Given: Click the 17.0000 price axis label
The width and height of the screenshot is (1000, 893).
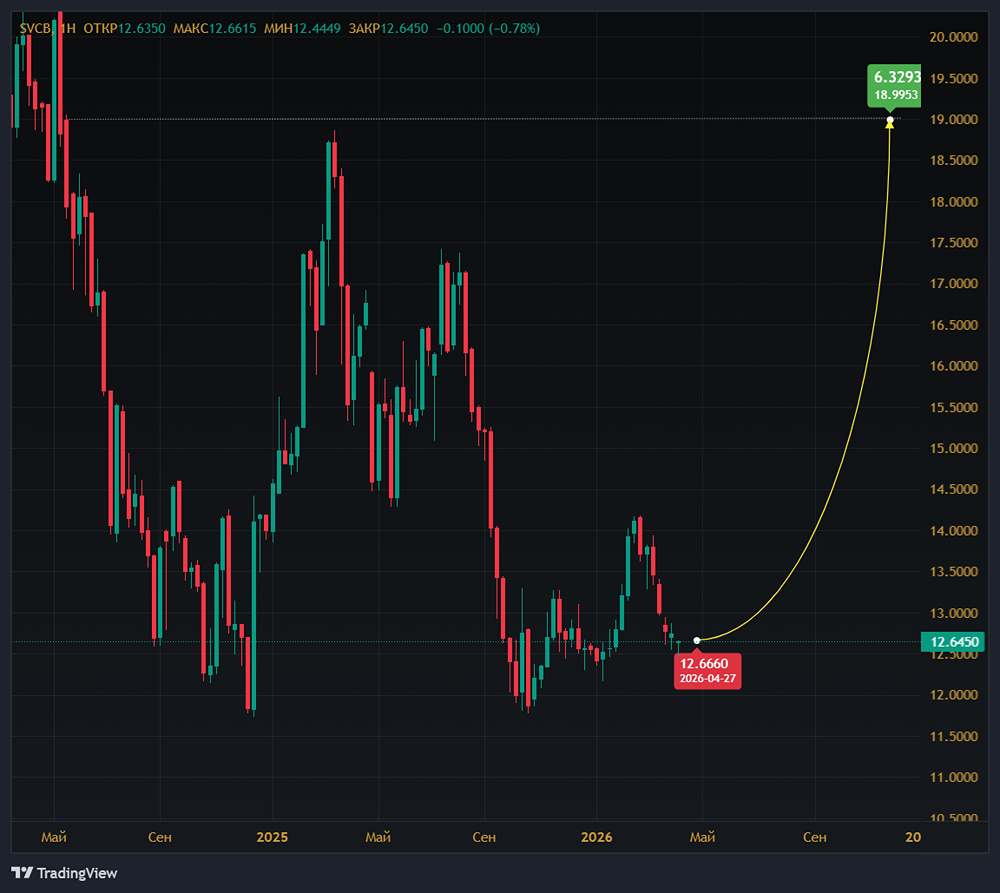Looking at the screenshot, I should click(953, 283).
